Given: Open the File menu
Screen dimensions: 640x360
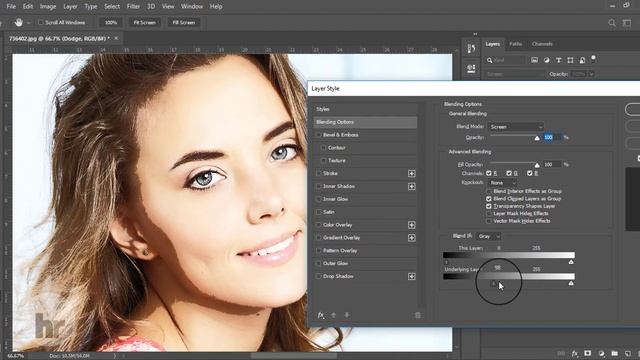Looking at the screenshot, I should coord(11,7).
